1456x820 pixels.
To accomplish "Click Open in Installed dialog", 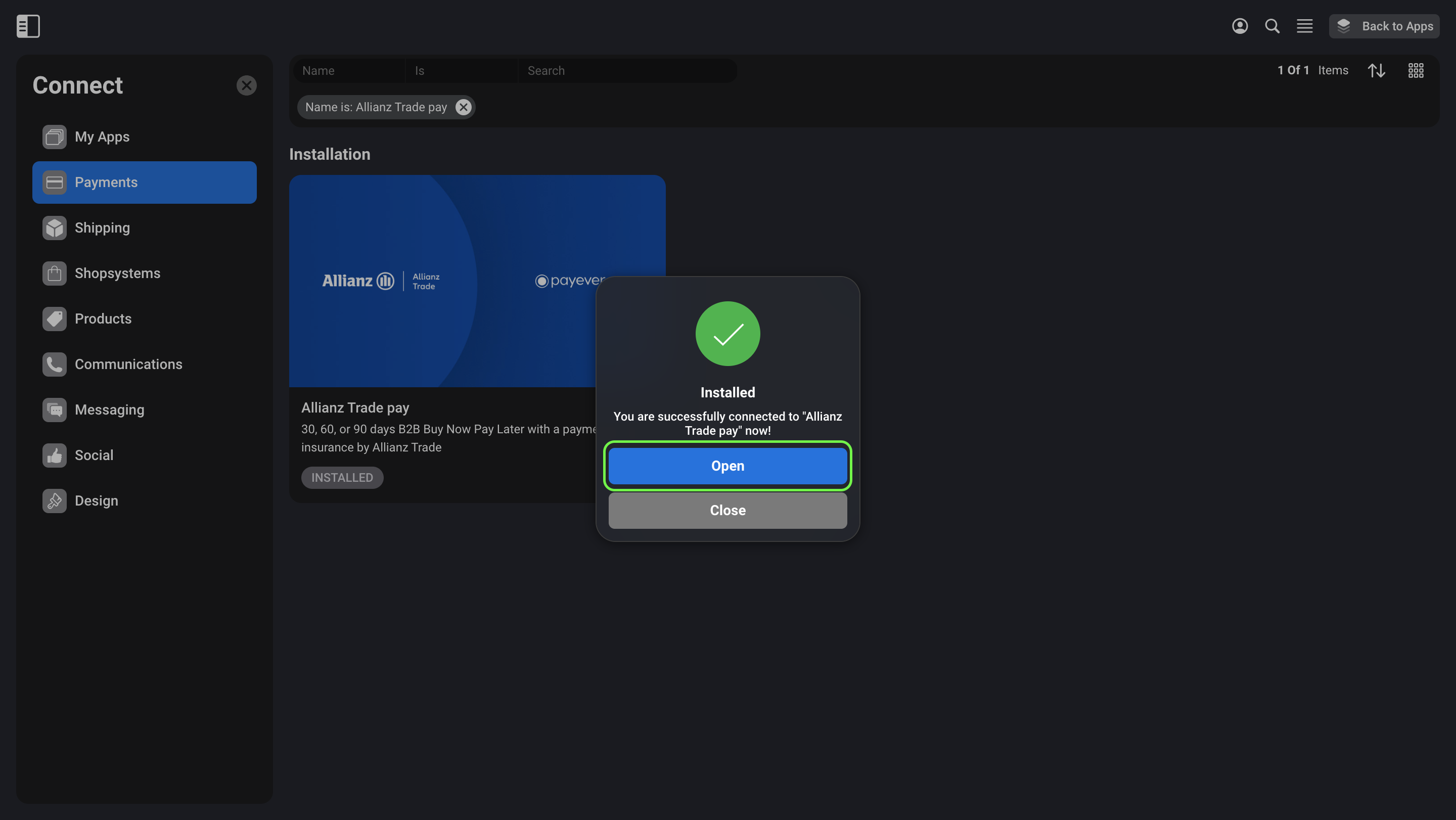I will tap(727, 466).
